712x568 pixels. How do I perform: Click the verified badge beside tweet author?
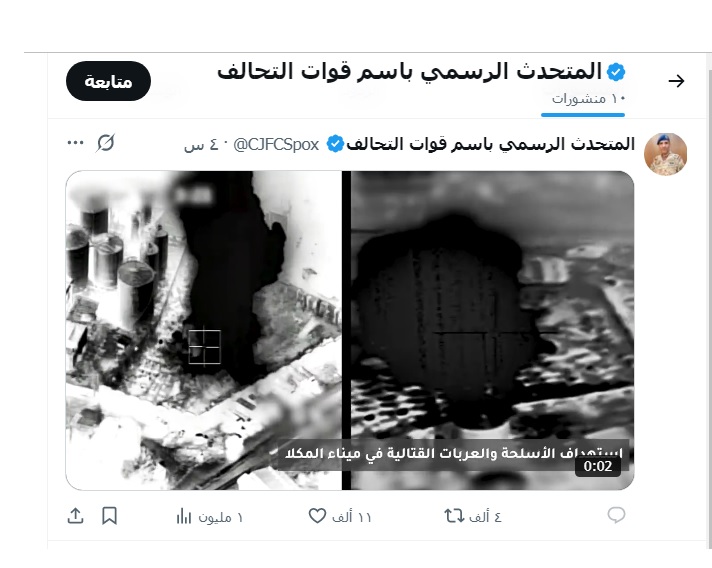point(335,144)
